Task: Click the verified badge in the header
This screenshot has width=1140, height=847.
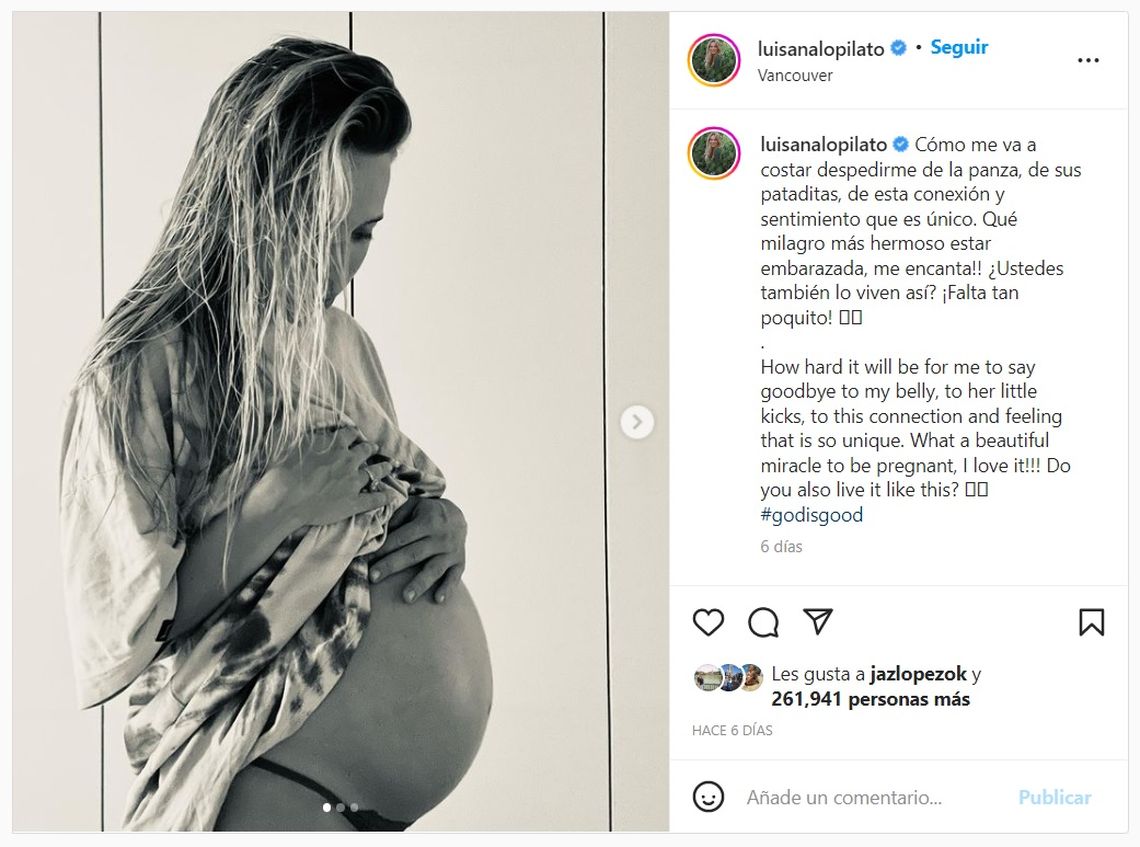Action: coord(899,48)
